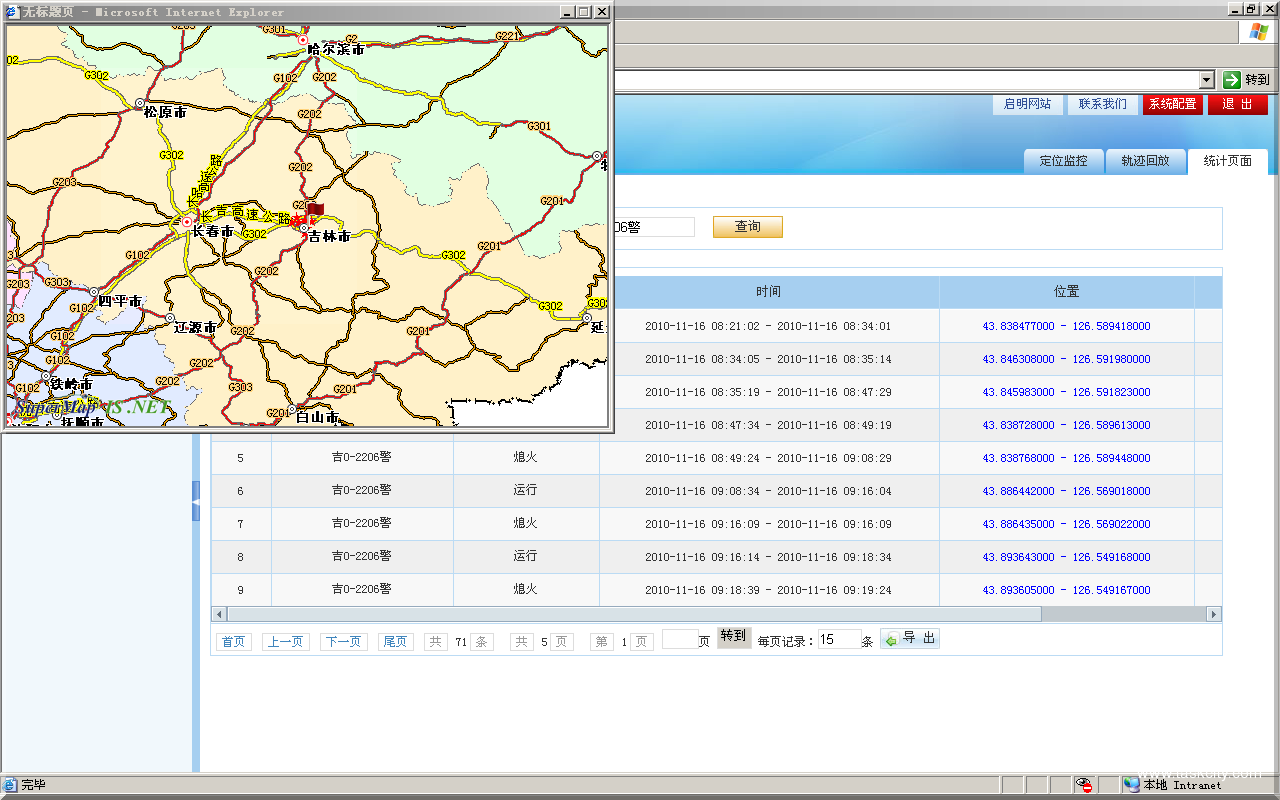Maximize the 无标题页 map popup window

point(584,12)
